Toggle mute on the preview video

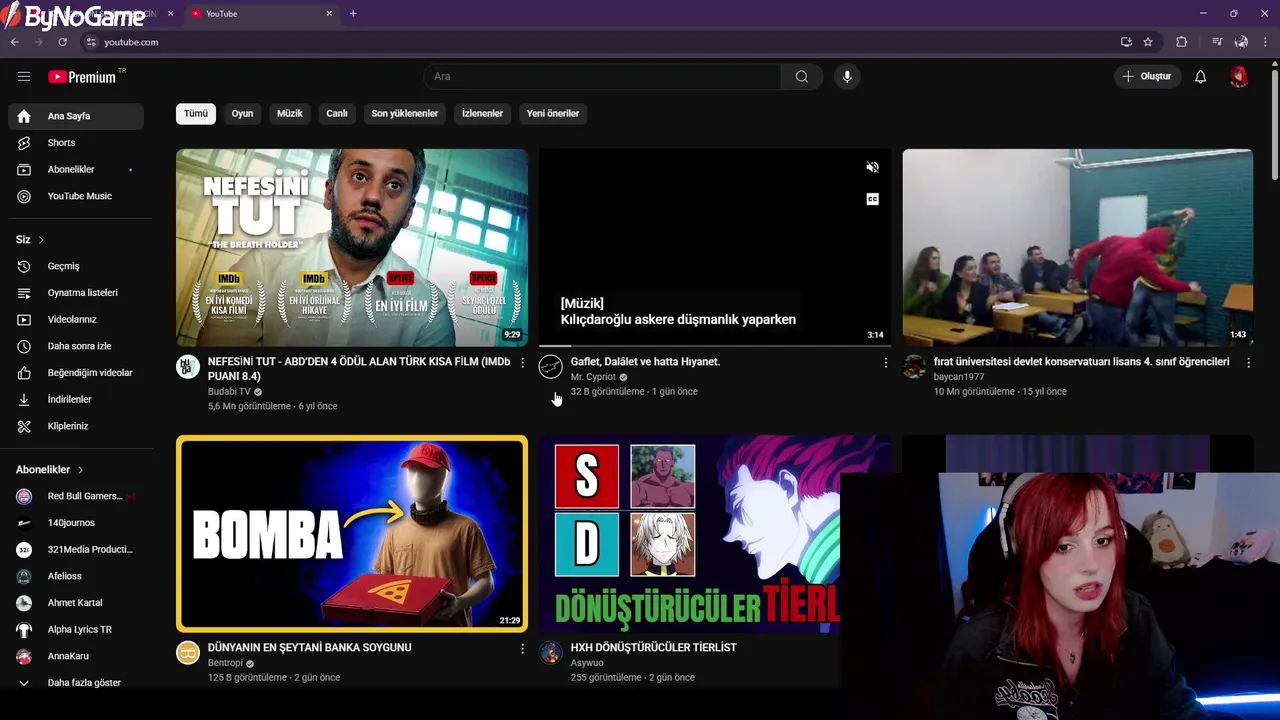pyautogui.click(x=872, y=168)
